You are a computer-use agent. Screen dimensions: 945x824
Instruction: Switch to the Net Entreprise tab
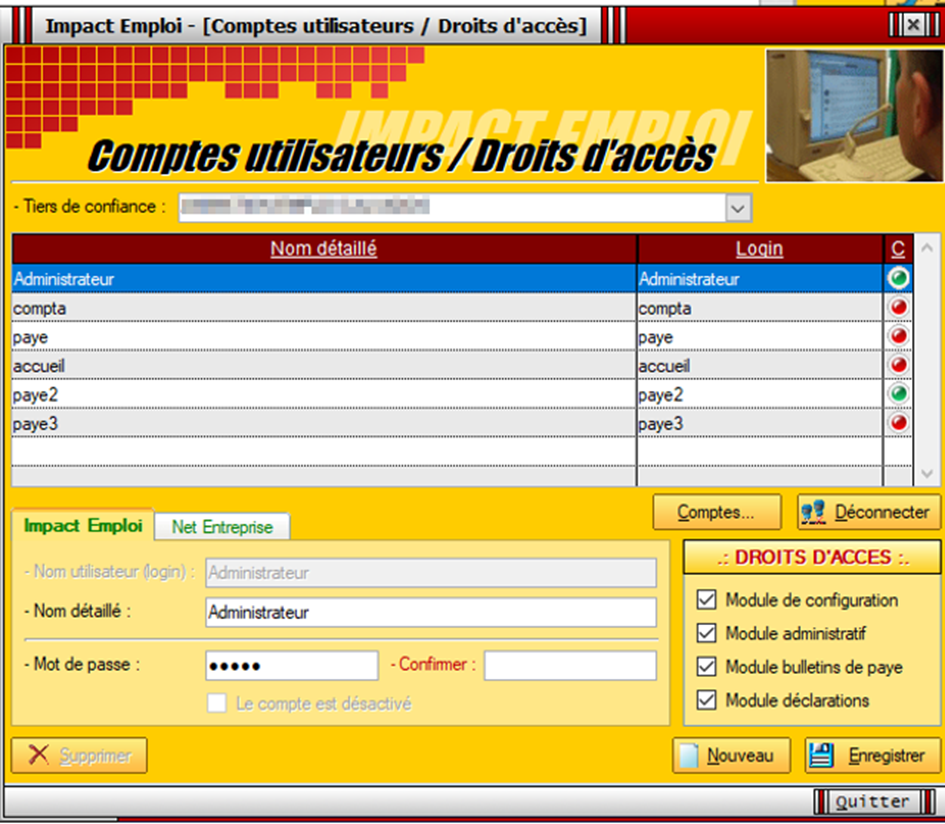(222, 527)
